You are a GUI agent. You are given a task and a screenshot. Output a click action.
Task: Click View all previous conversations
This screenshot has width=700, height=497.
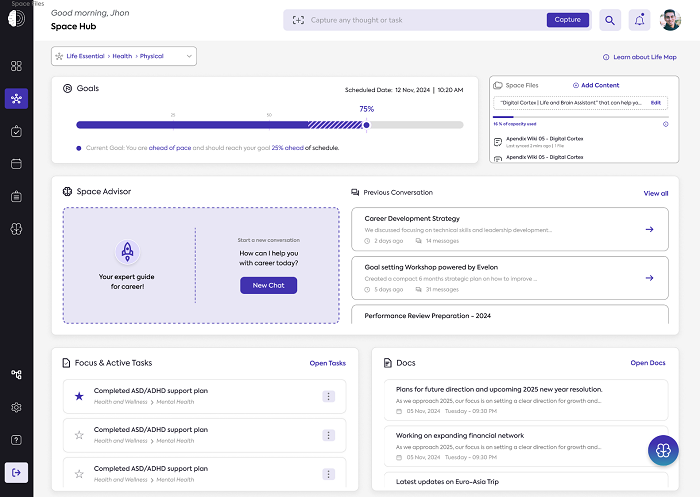pyautogui.click(x=656, y=193)
